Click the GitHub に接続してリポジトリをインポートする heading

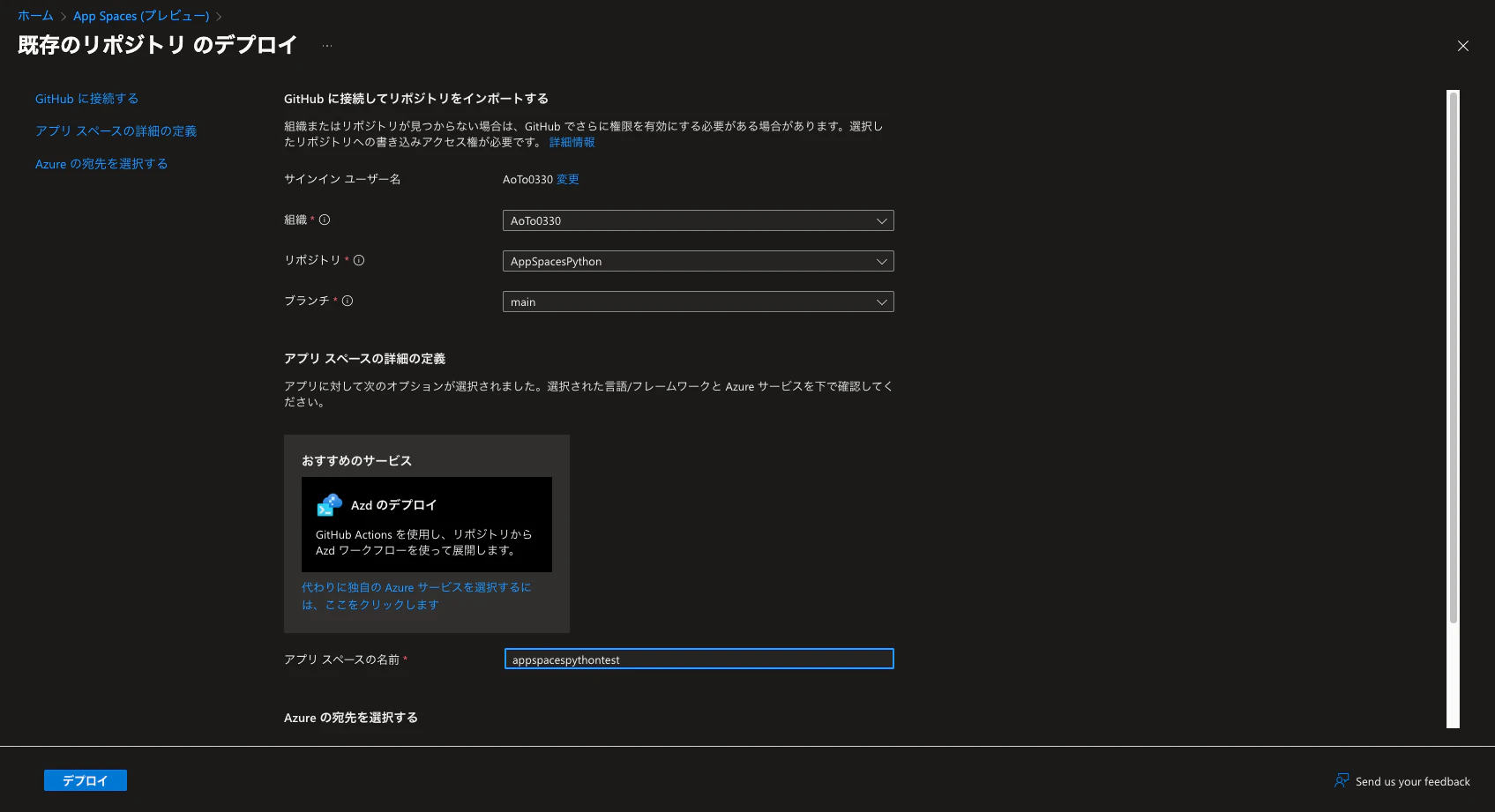pos(416,99)
